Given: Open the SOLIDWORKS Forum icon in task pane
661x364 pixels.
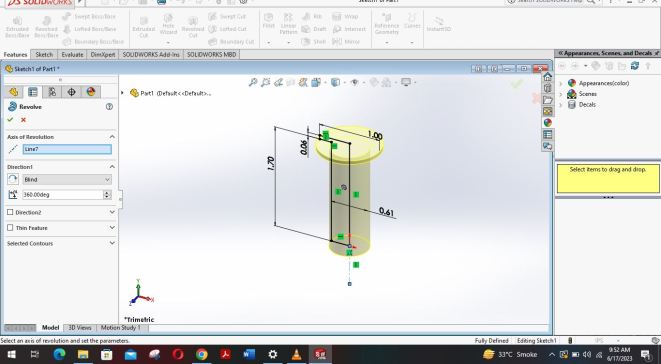Looking at the screenshot, I should coord(547,146).
